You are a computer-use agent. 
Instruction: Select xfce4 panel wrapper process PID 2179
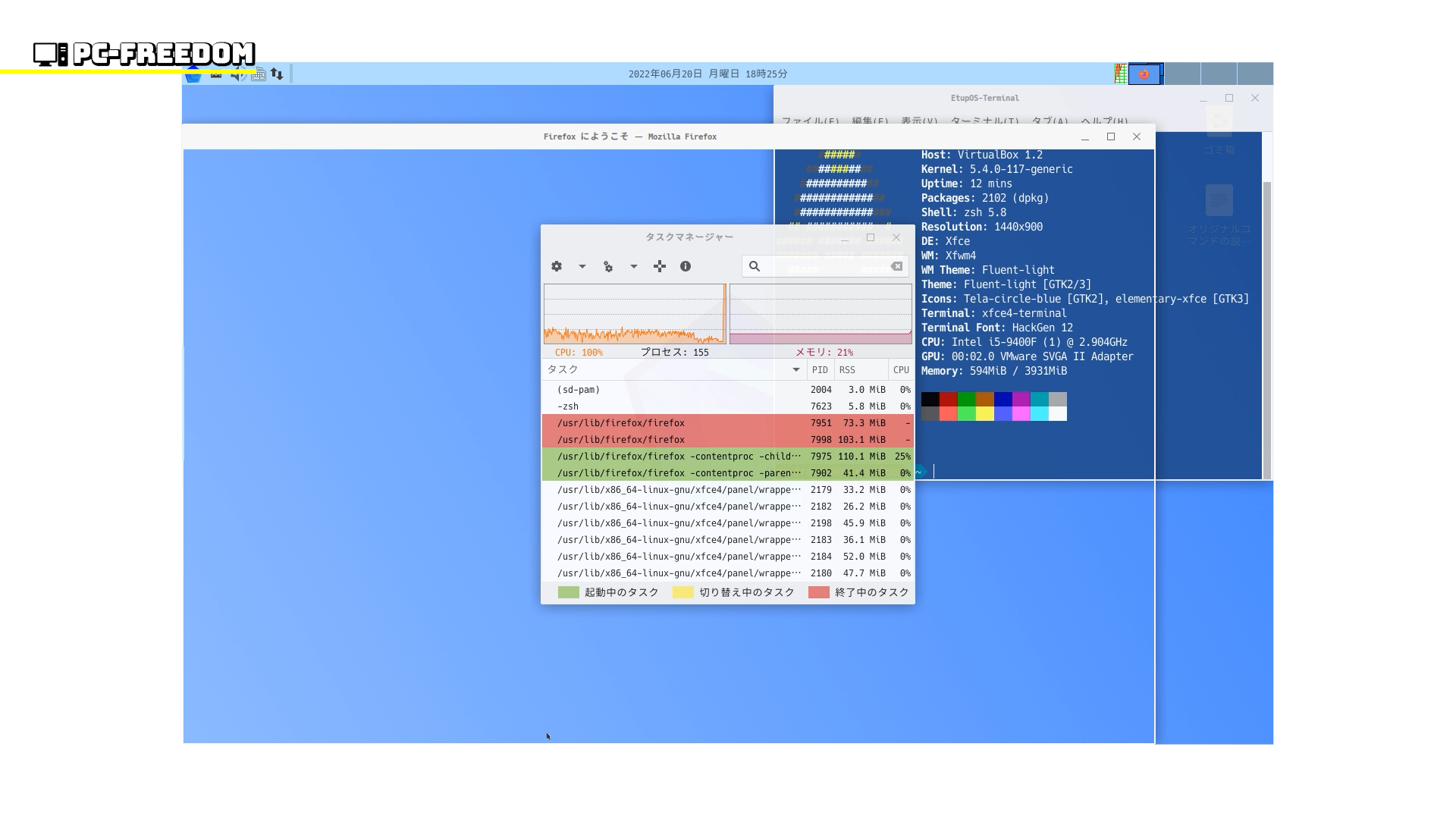682,490
